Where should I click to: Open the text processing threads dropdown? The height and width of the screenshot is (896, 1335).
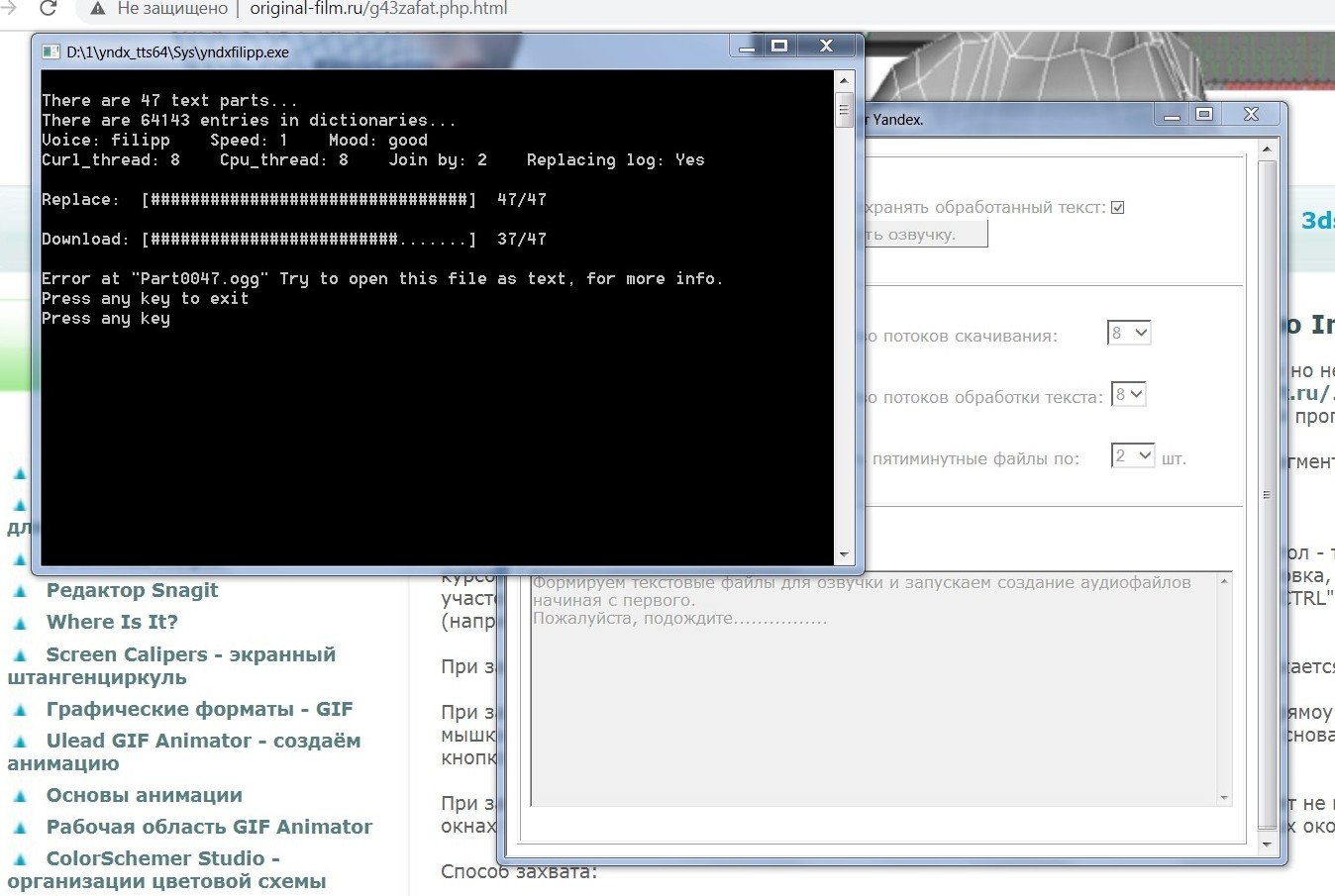(x=1129, y=394)
